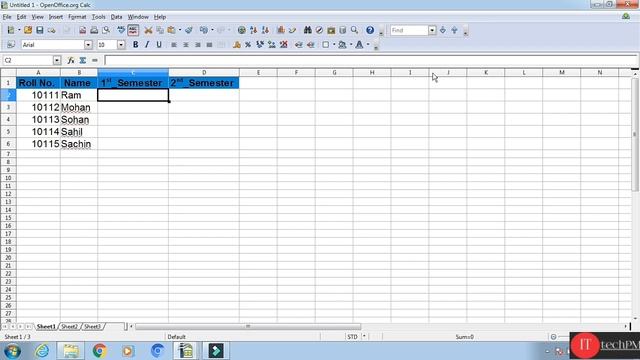Screen dimensions: 640x360
Task: Click the Copy icon
Action: 160,30
